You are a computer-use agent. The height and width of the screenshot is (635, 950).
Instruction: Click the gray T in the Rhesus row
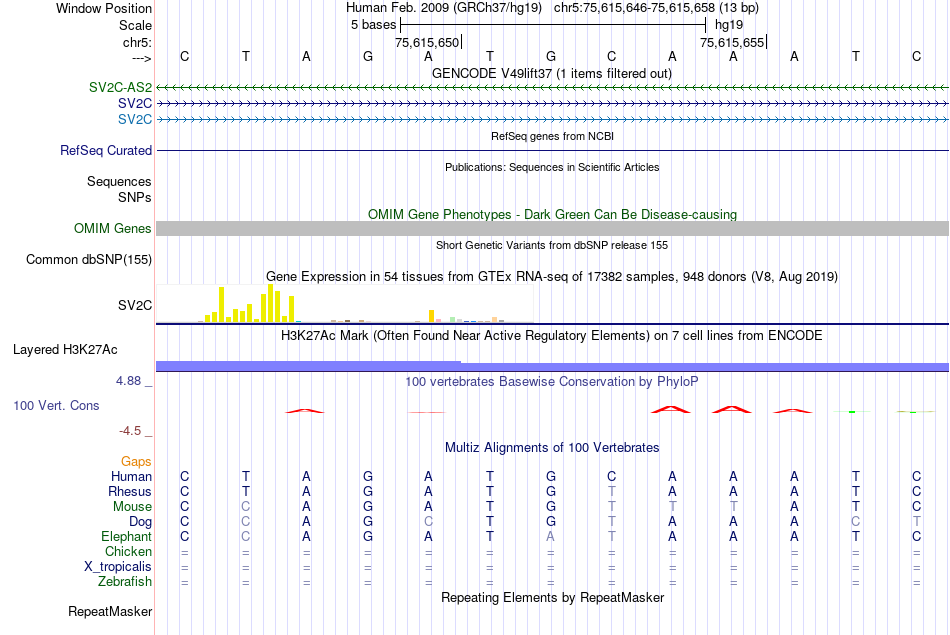(611, 491)
